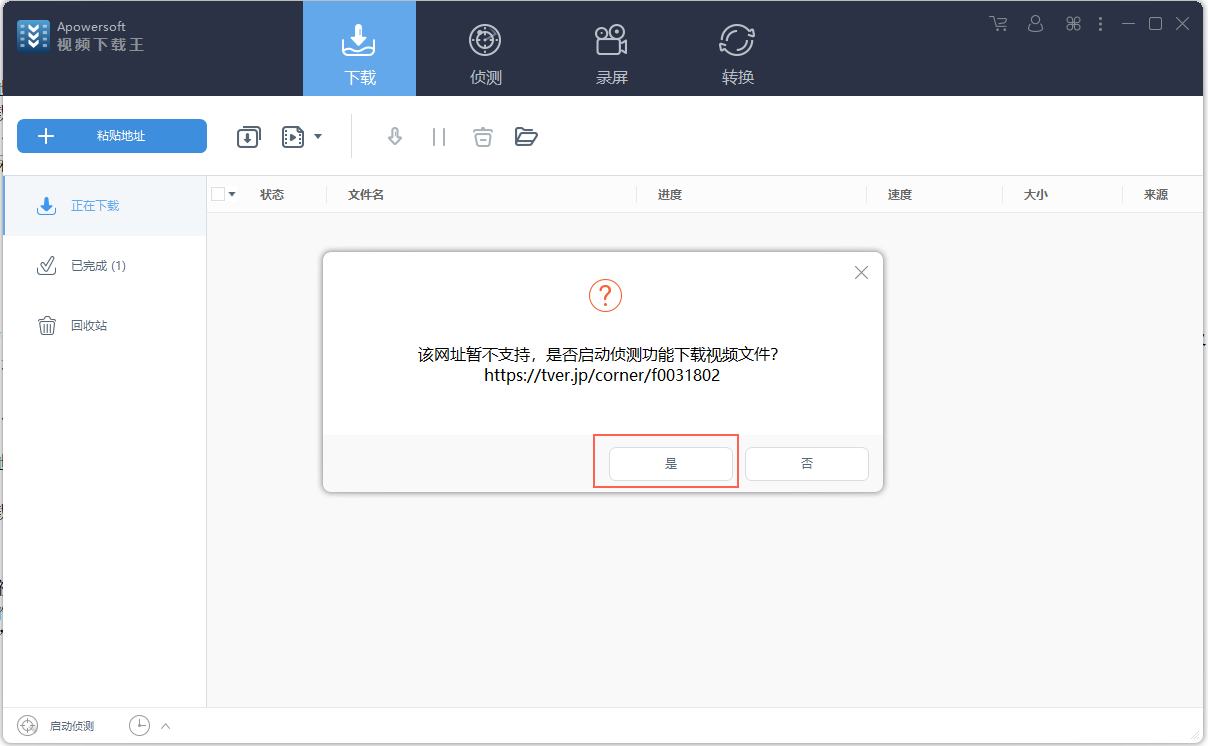Expand the arrow beside select-all checkbox
This screenshot has height=746, width=1208.
[x=232, y=194]
